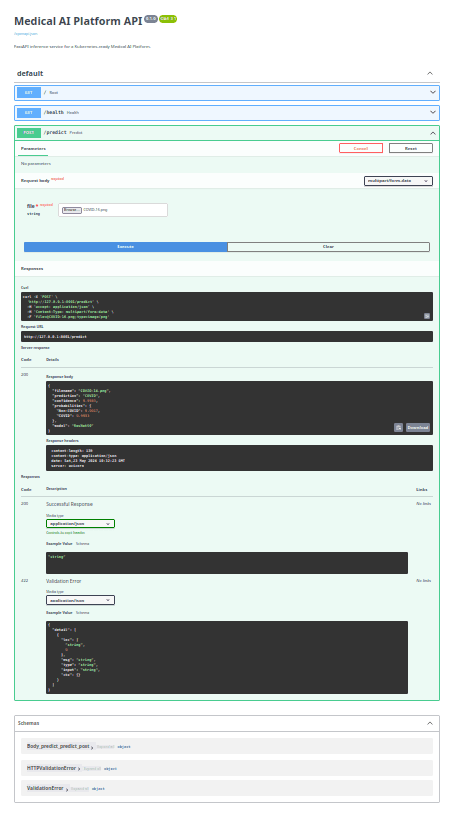The height and width of the screenshot is (822, 466).
Task: Click Browse to choose a file
Action: tap(72, 210)
